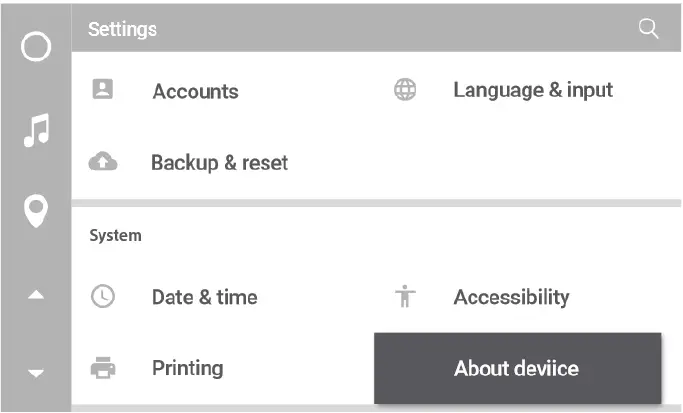683x413 pixels.
Task: Open the music note app in sidebar
Action: [36, 129]
